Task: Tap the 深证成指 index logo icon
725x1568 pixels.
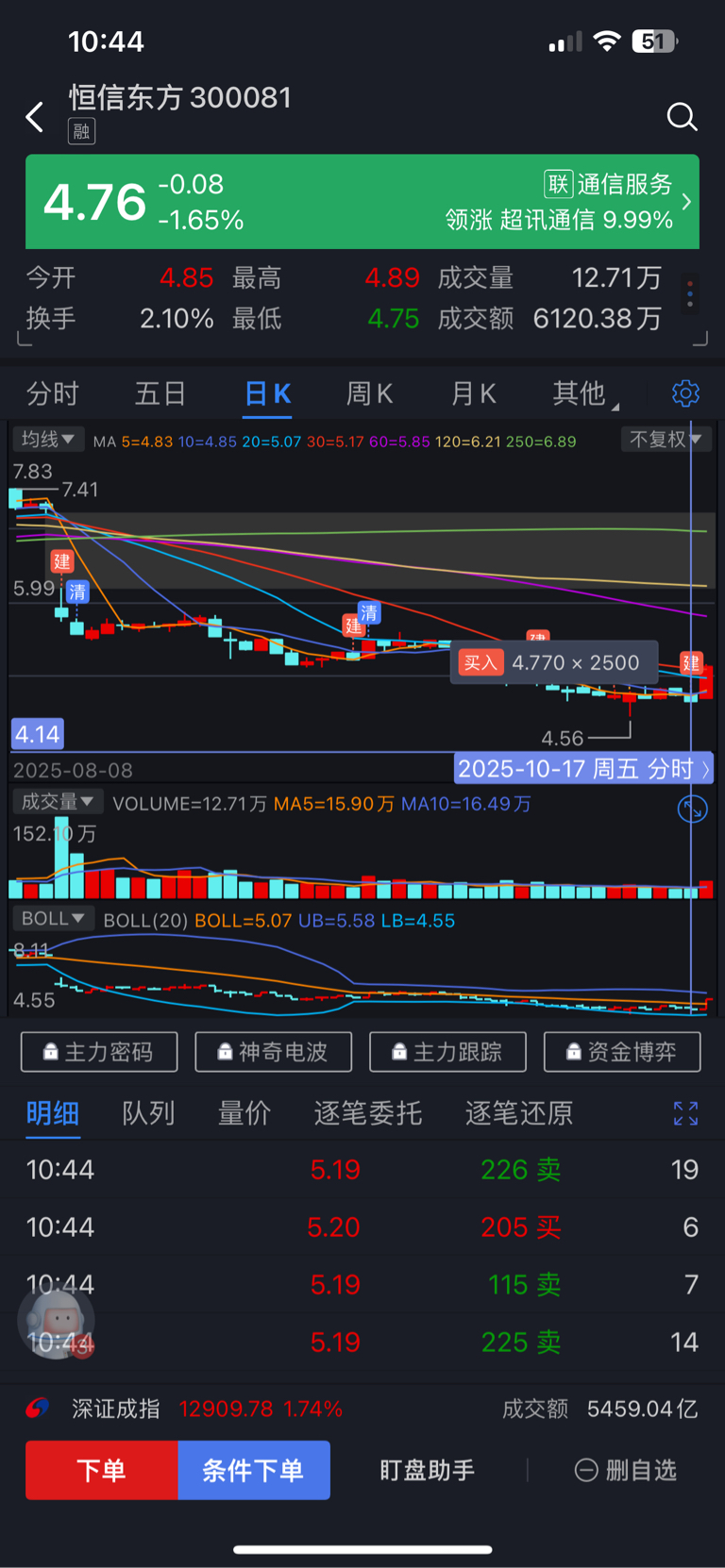Action: point(37,1409)
